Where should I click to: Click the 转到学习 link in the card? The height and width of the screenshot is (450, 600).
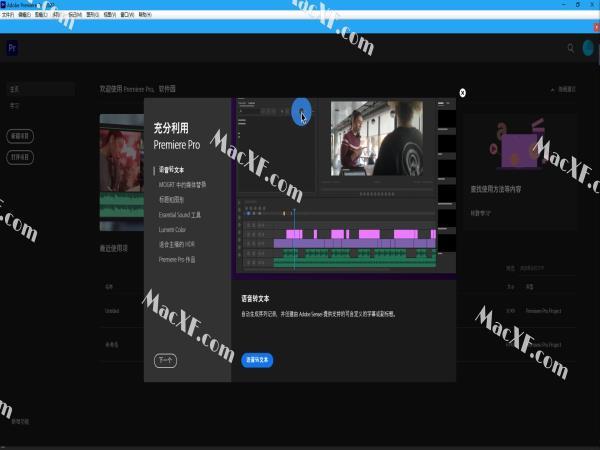pyautogui.click(x=480, y=213)
